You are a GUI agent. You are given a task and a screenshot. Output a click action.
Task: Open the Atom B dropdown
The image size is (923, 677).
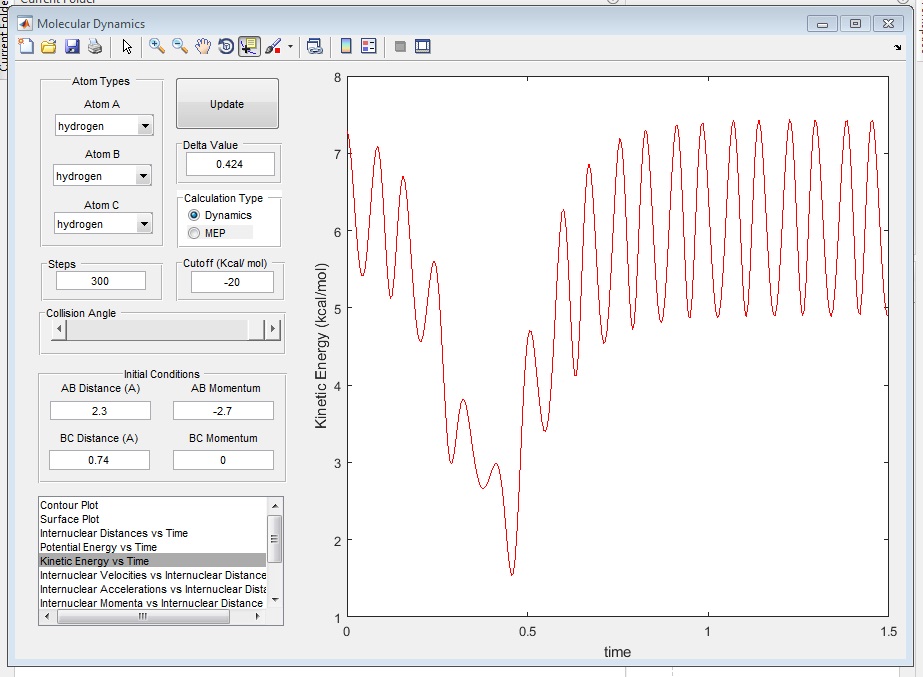point(143,177)
